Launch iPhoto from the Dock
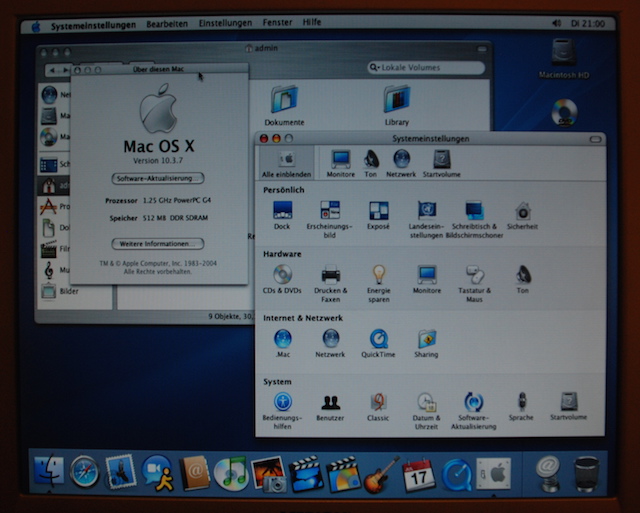Viewport: 640px width, 513px height. point(269,474)
